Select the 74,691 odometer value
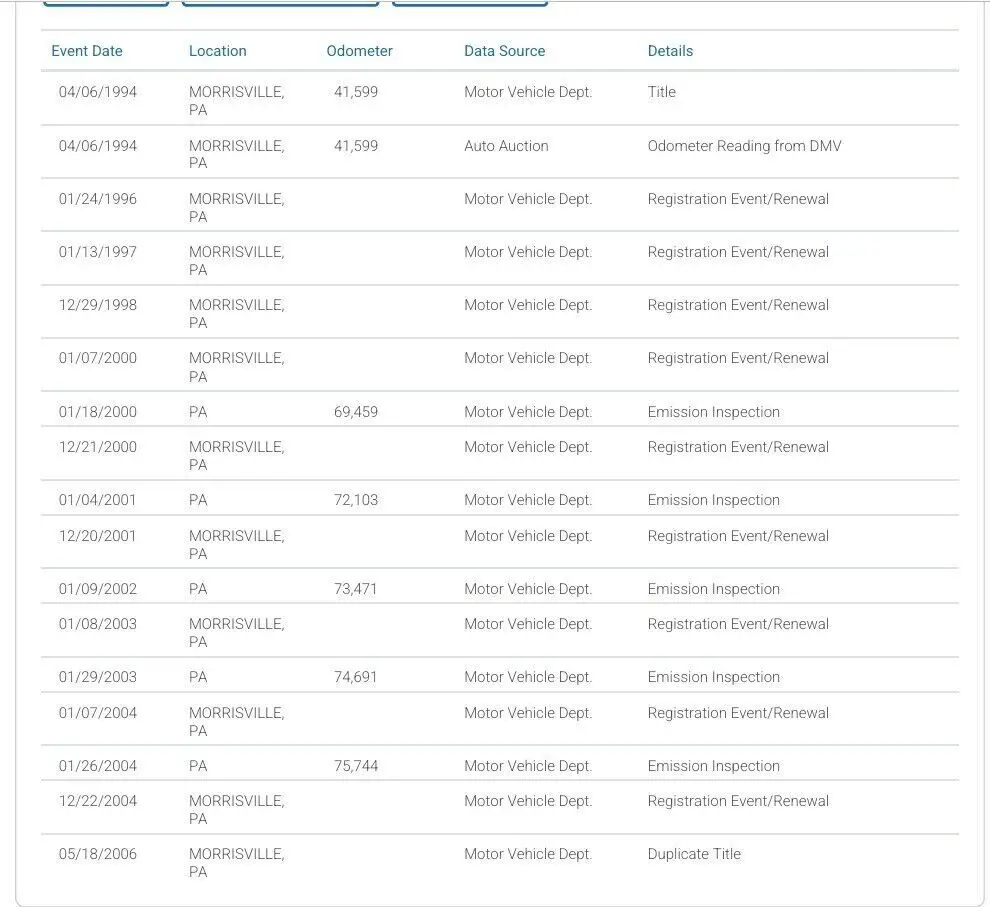Screen dimensions: 990x907 [x=356, y=677]
